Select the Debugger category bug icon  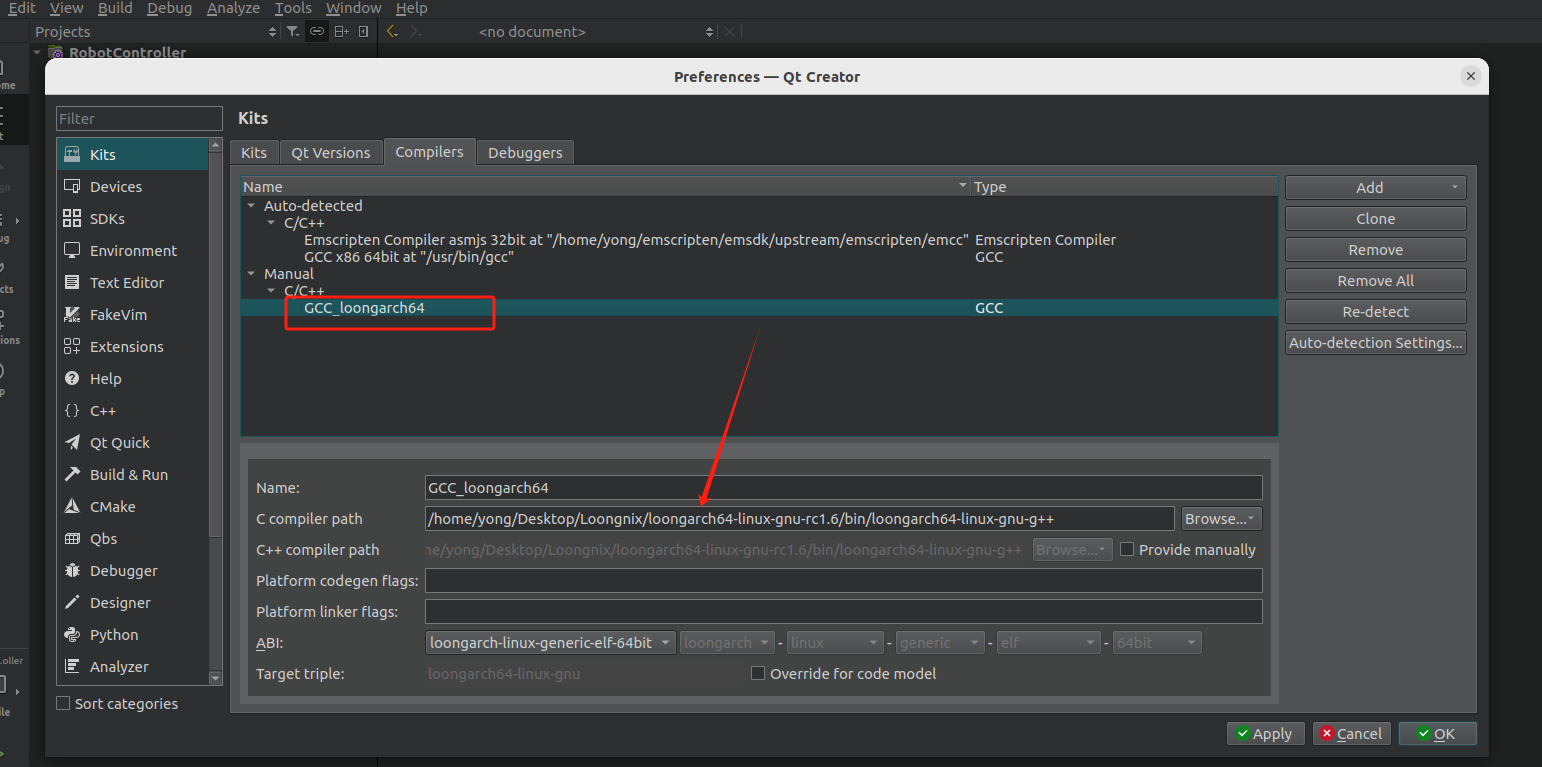tap(72, 571)
